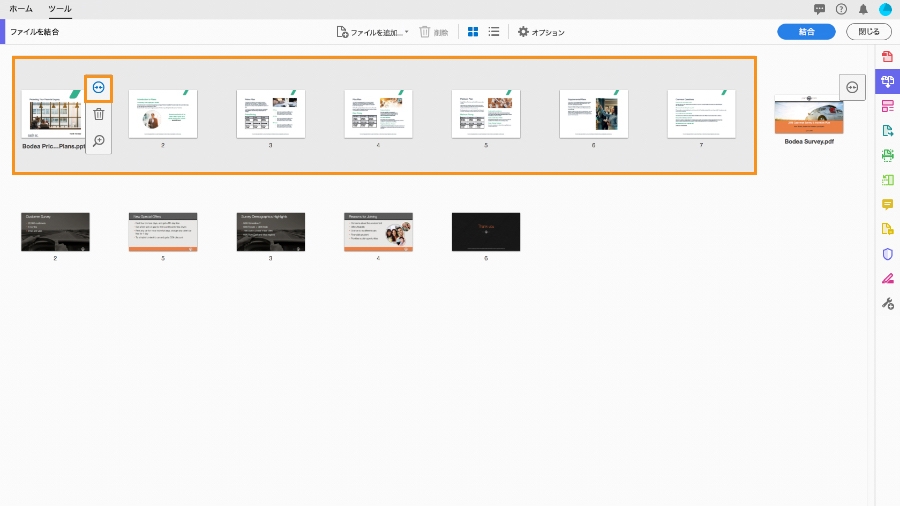Go to the ツール tab
The width and height of the screenshot is (900, 506).
point(60,9)
